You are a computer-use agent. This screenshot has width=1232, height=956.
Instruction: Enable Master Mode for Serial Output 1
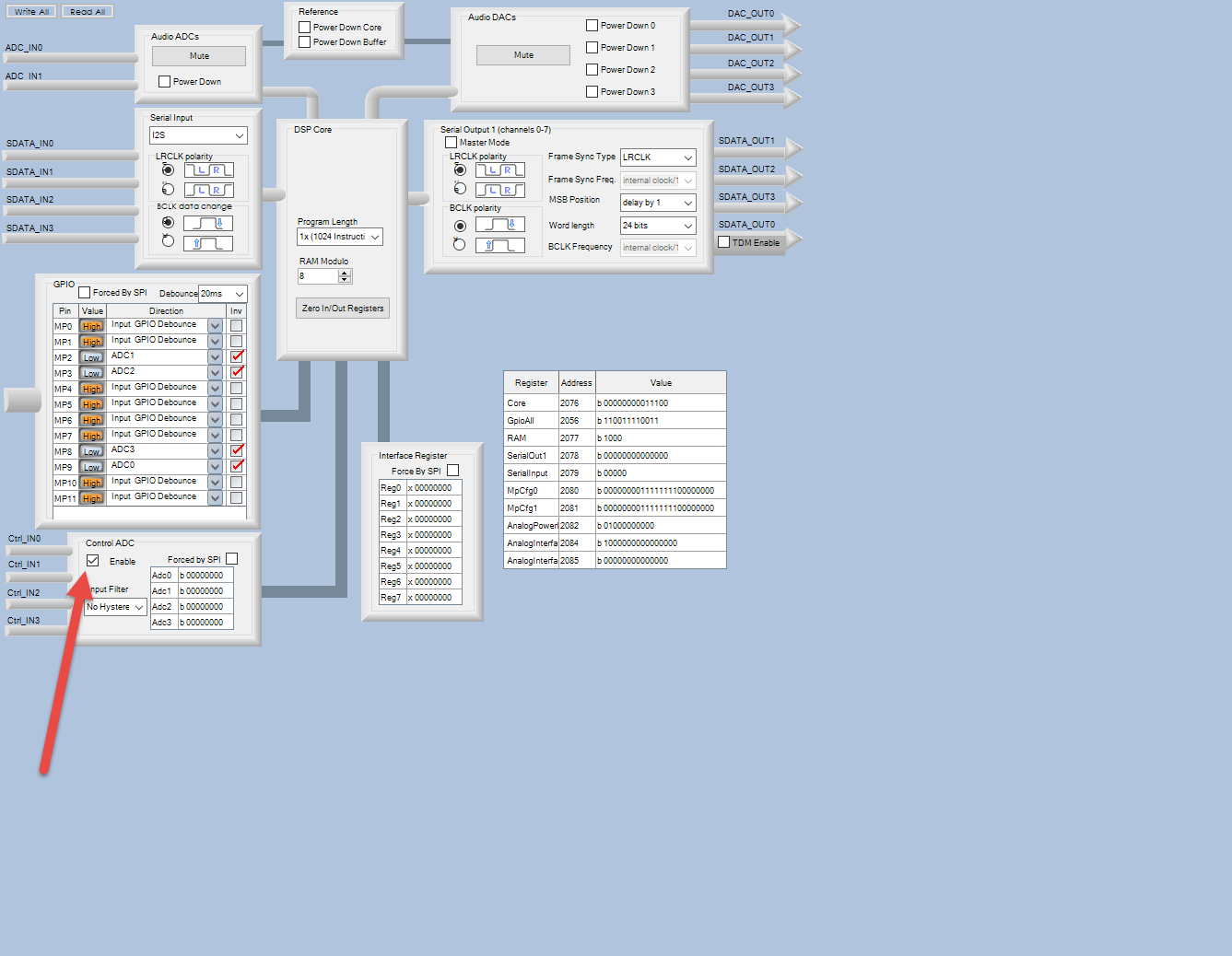[x=451, y=143]
